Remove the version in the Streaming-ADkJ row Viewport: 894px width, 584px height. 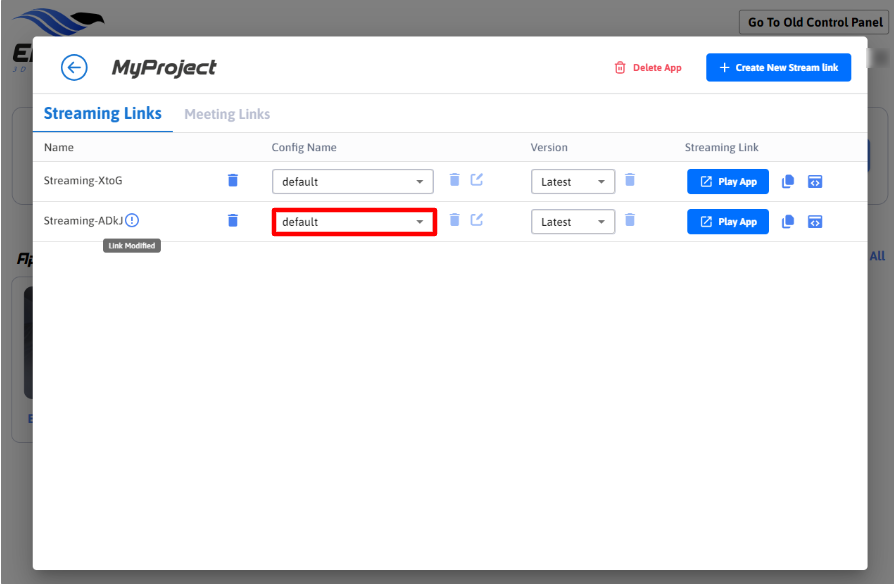630,220
